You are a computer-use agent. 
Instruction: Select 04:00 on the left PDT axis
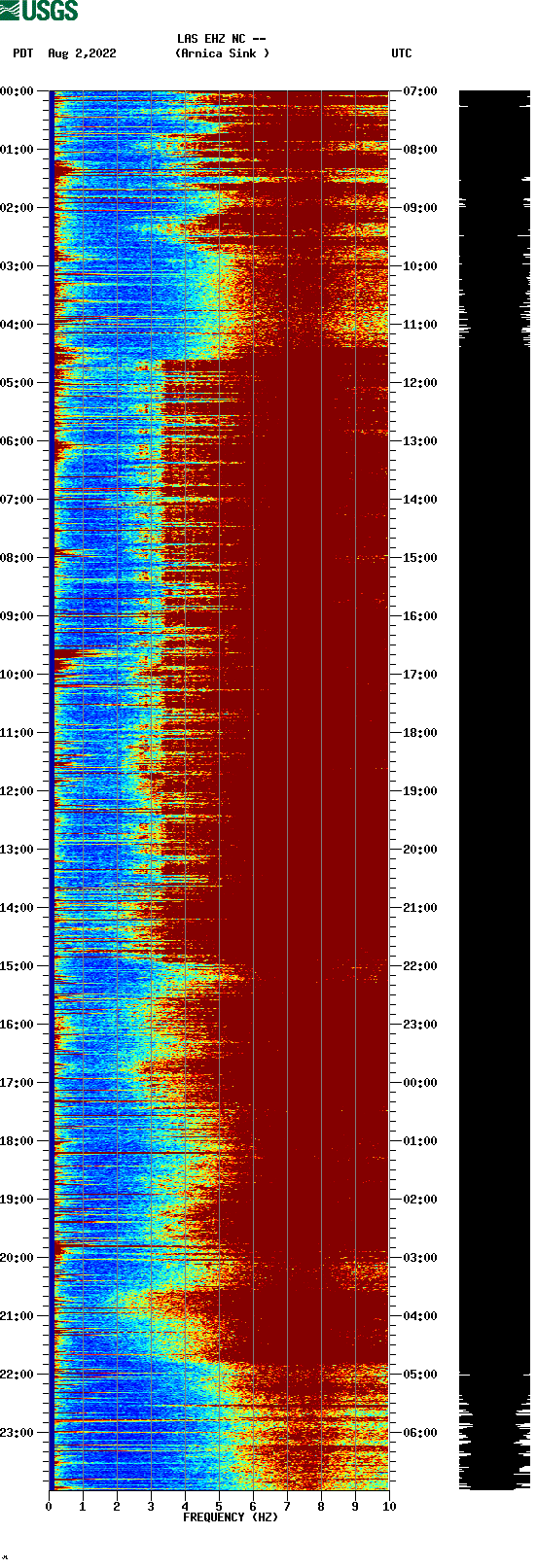[18, 325]
